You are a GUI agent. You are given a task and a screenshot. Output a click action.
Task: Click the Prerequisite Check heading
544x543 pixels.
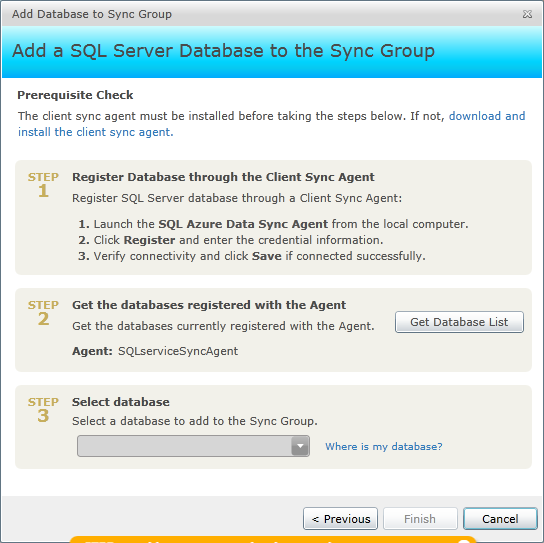point(75,95)
